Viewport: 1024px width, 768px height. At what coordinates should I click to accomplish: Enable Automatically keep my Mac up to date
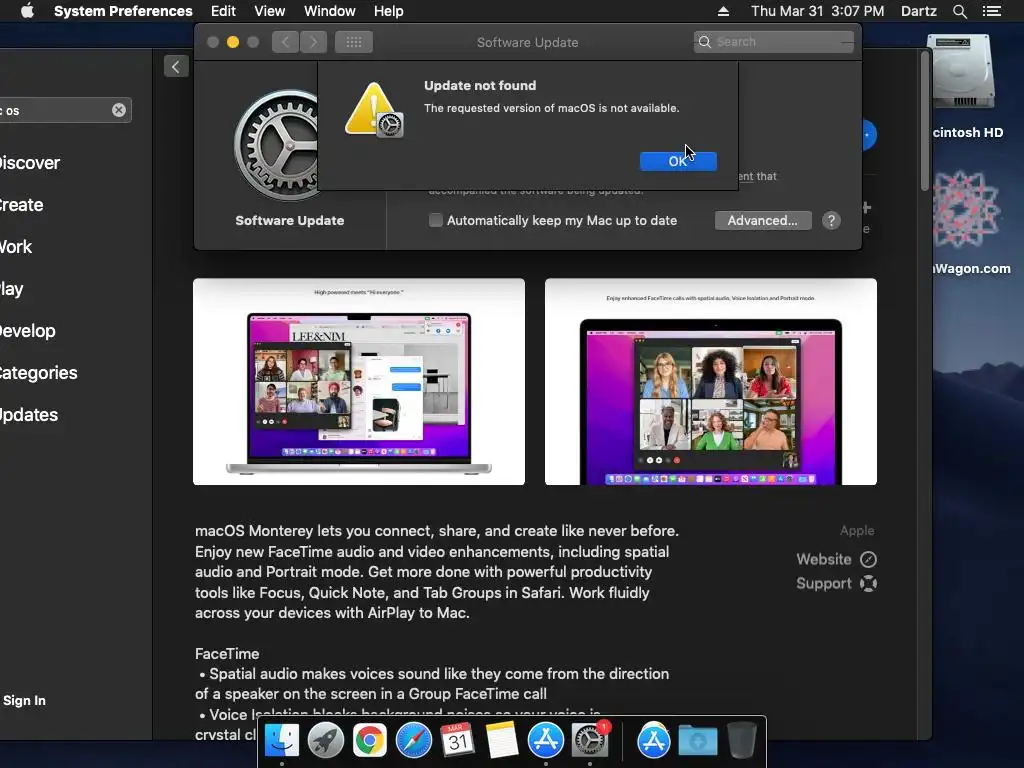click(x=436, y=221)
